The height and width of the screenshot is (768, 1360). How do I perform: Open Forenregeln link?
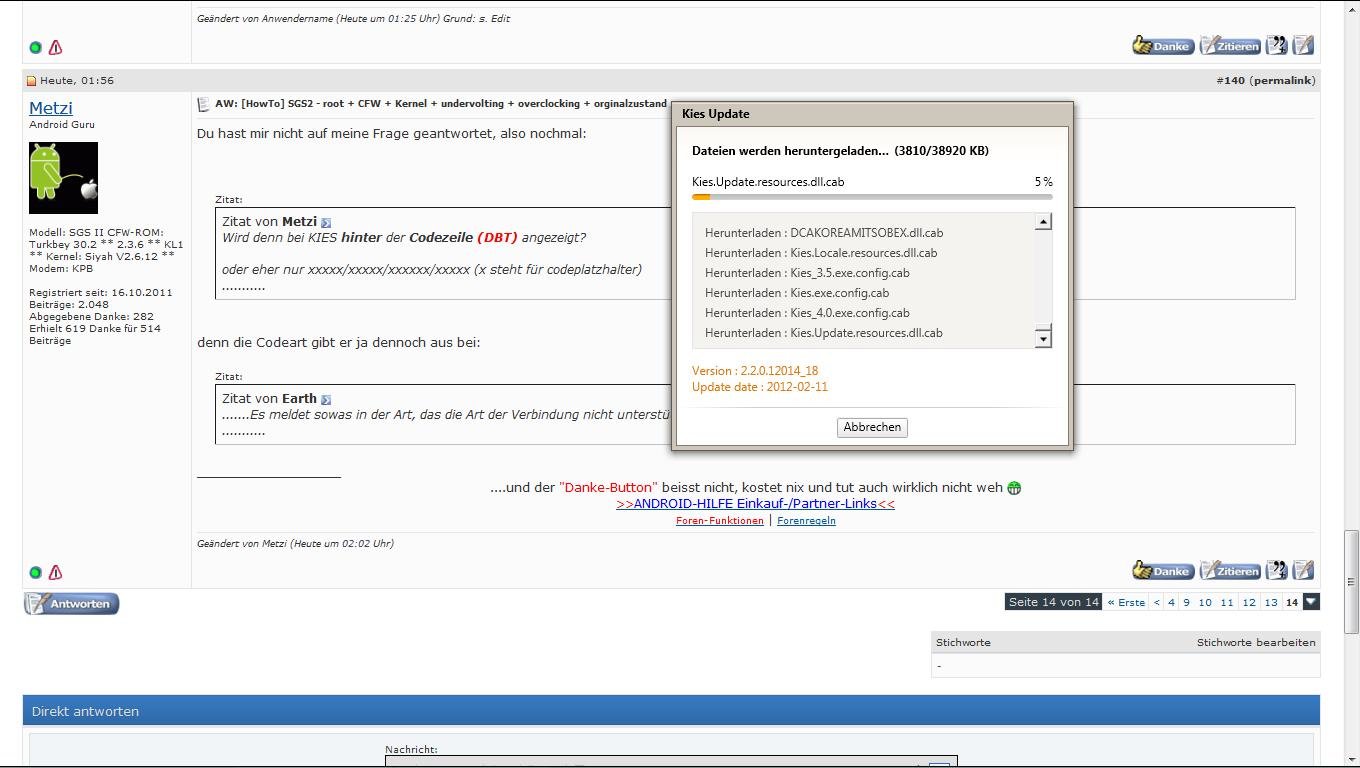click(x=806, y=521)
